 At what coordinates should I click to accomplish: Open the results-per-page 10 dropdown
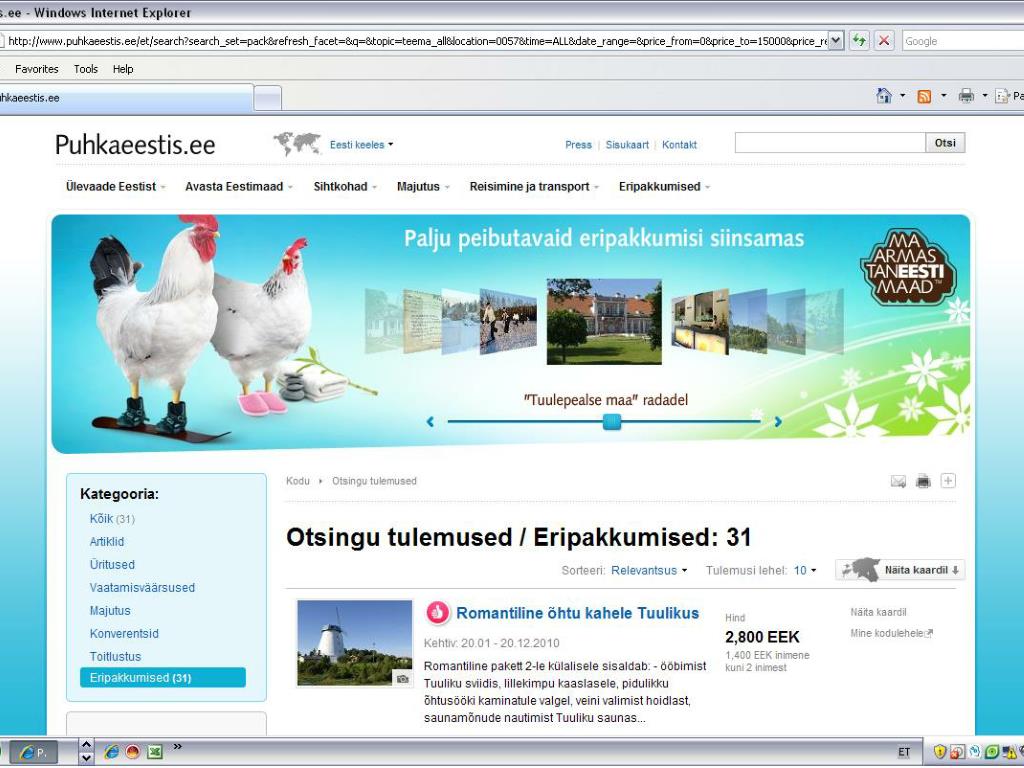tap(805, 570)
